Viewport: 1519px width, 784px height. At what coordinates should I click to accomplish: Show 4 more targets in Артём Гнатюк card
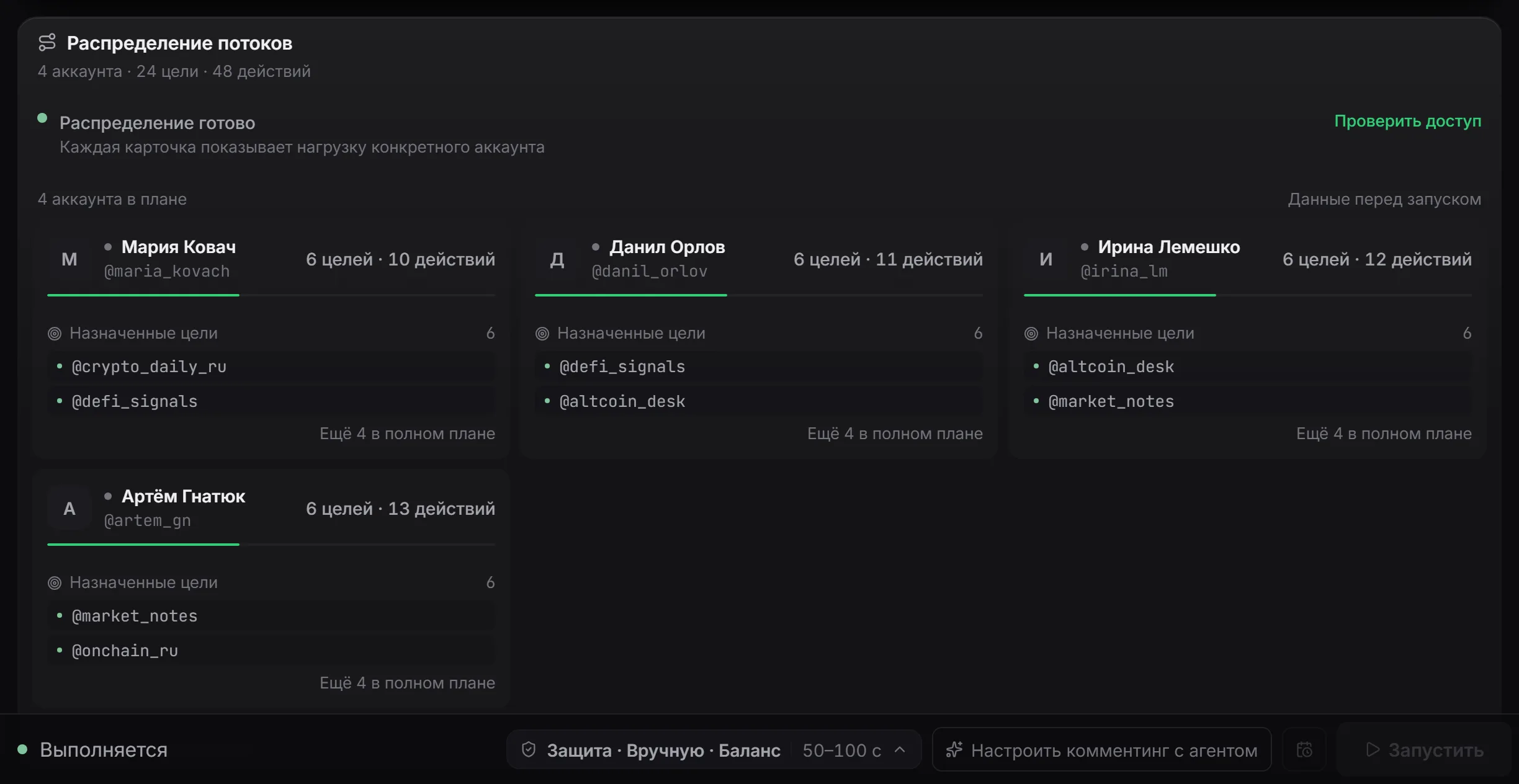tap(407, 683)
